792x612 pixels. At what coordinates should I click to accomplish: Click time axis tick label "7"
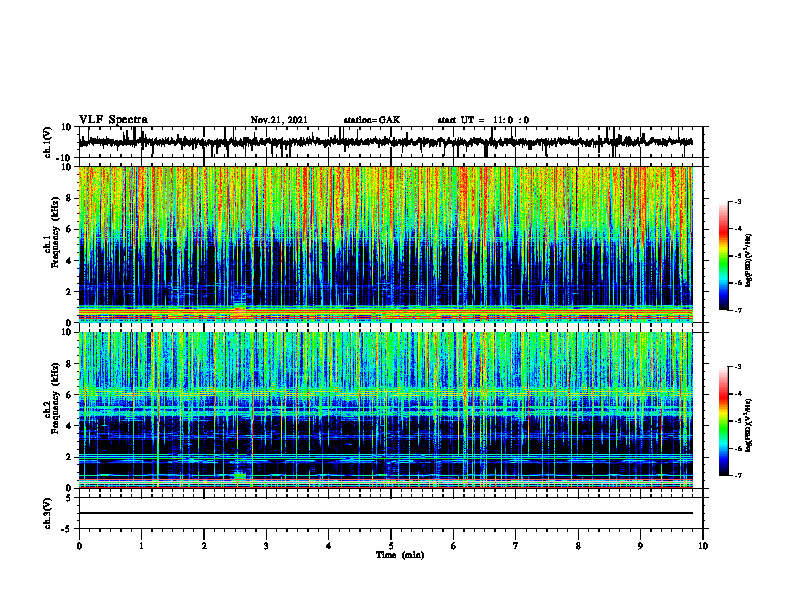pyautogui.click(x=516, y=546)
